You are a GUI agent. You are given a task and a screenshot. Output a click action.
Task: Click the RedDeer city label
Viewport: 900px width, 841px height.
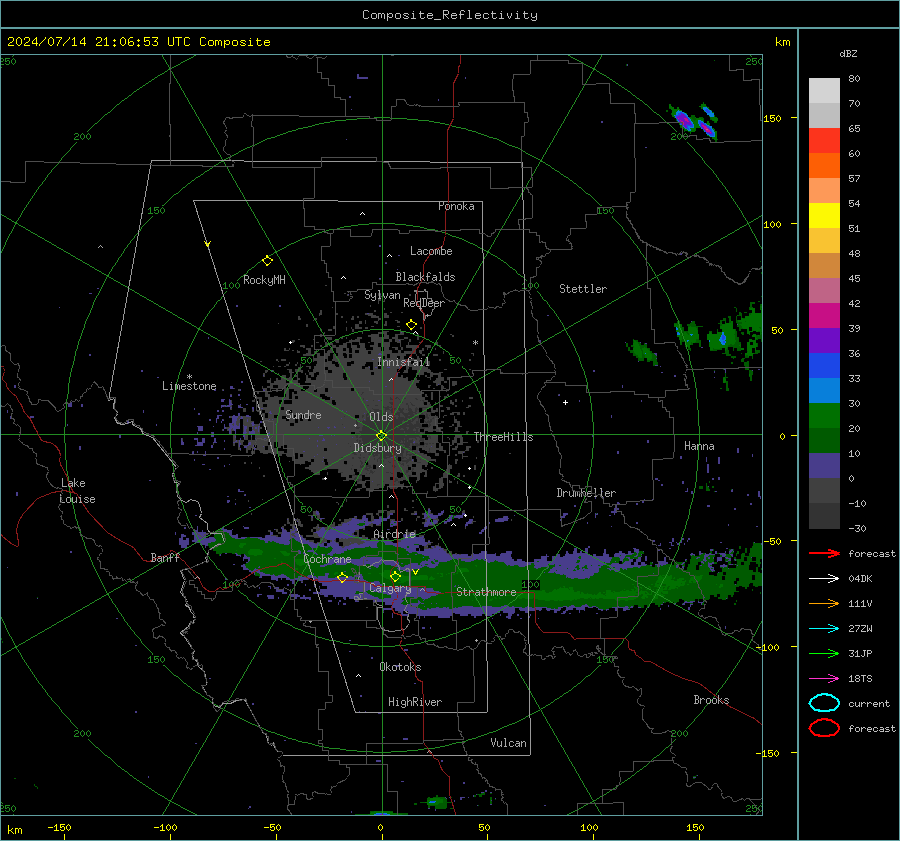point(424,303)
